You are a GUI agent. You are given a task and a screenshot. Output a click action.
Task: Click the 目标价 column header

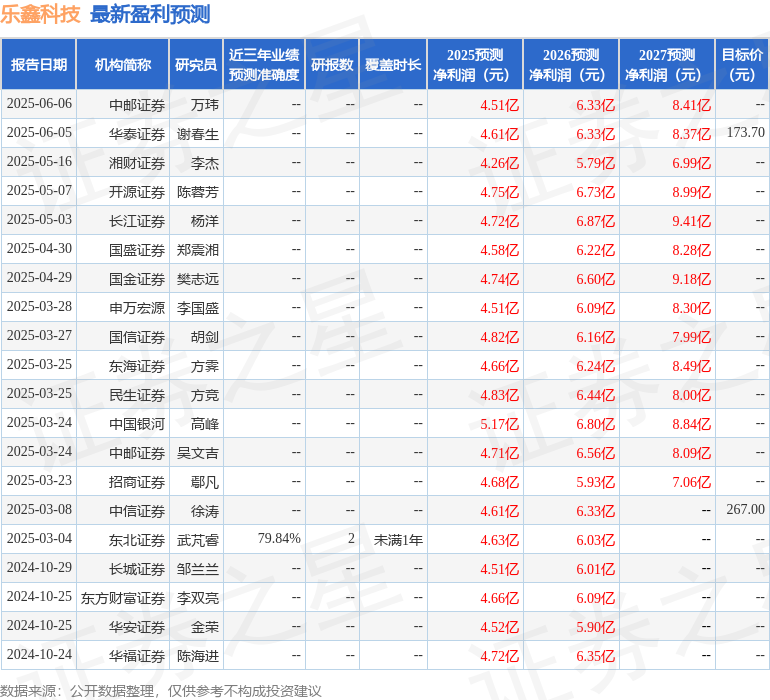742,64
